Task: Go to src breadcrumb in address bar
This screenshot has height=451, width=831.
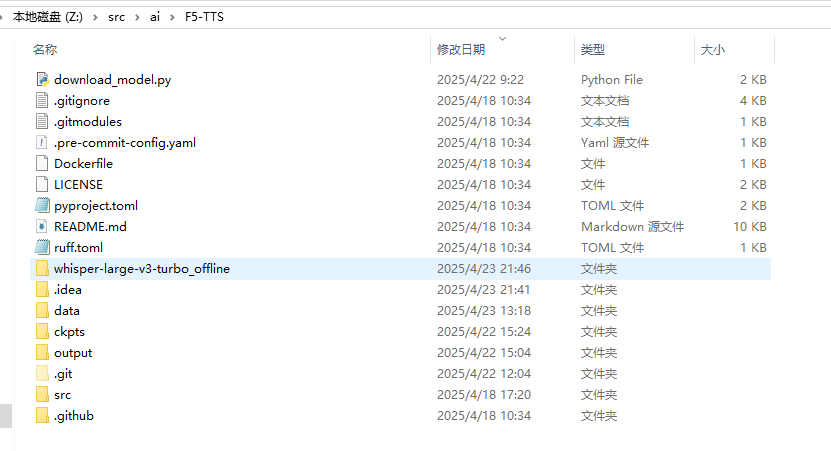Action: click(x=117, y=17)
